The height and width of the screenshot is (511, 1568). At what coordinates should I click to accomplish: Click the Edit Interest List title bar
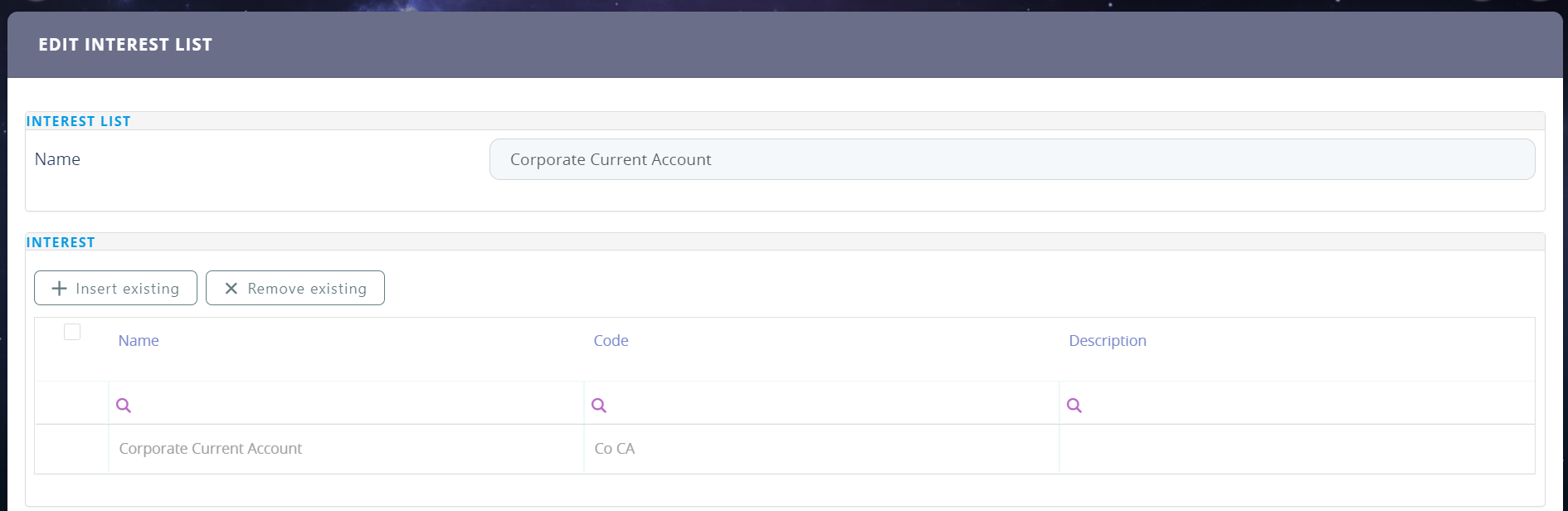pyautogui.click(x=125, y=45)
